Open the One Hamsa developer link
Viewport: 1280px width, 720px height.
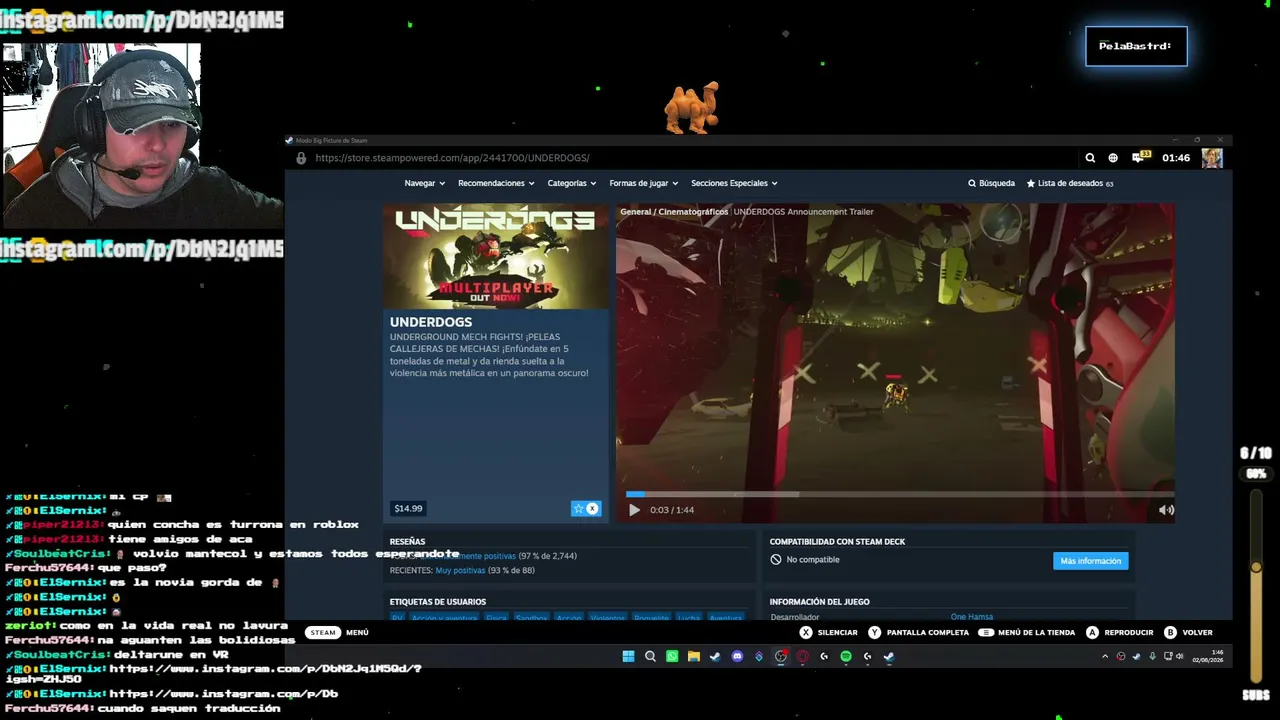pyautogui.click(x=972, y=617)
